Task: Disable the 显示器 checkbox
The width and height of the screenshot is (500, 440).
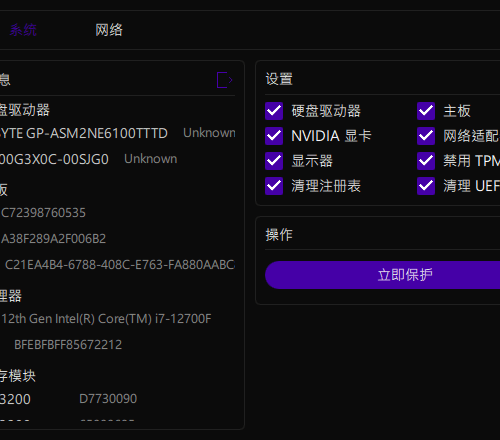Action: (x=274, y=161)
